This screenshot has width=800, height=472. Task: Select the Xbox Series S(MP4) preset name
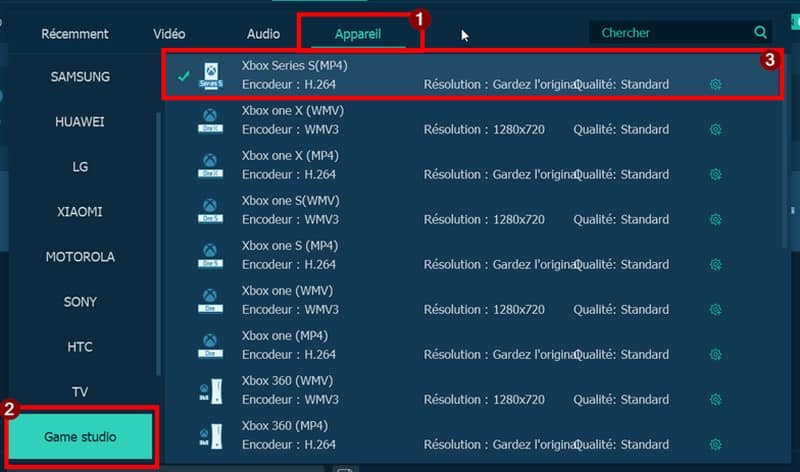click(x=294, y=66)
